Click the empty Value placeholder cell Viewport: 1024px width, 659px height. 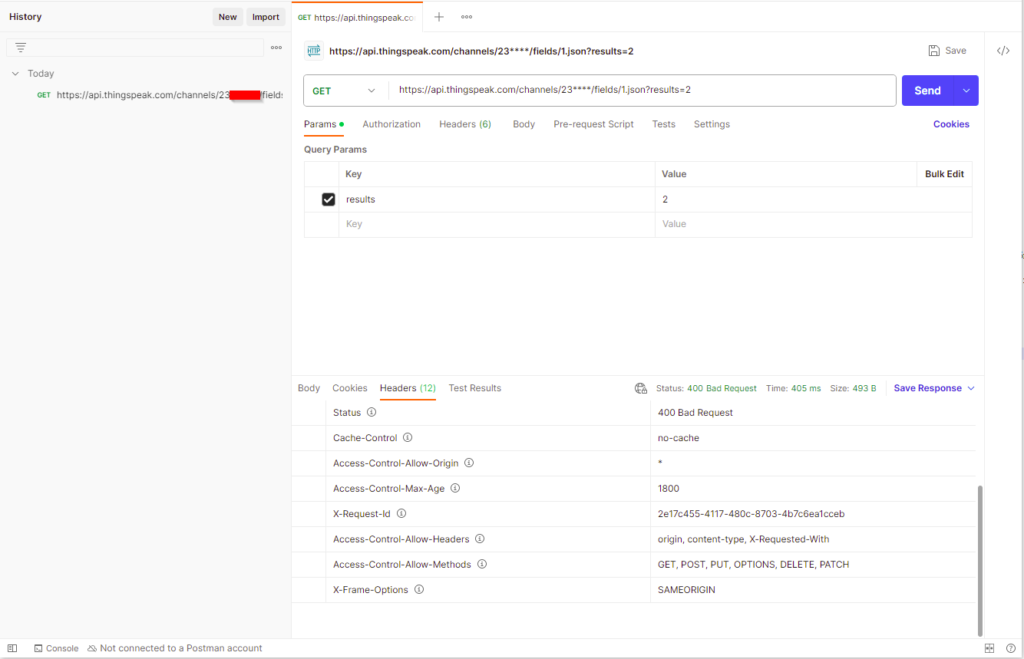[813, 224]
